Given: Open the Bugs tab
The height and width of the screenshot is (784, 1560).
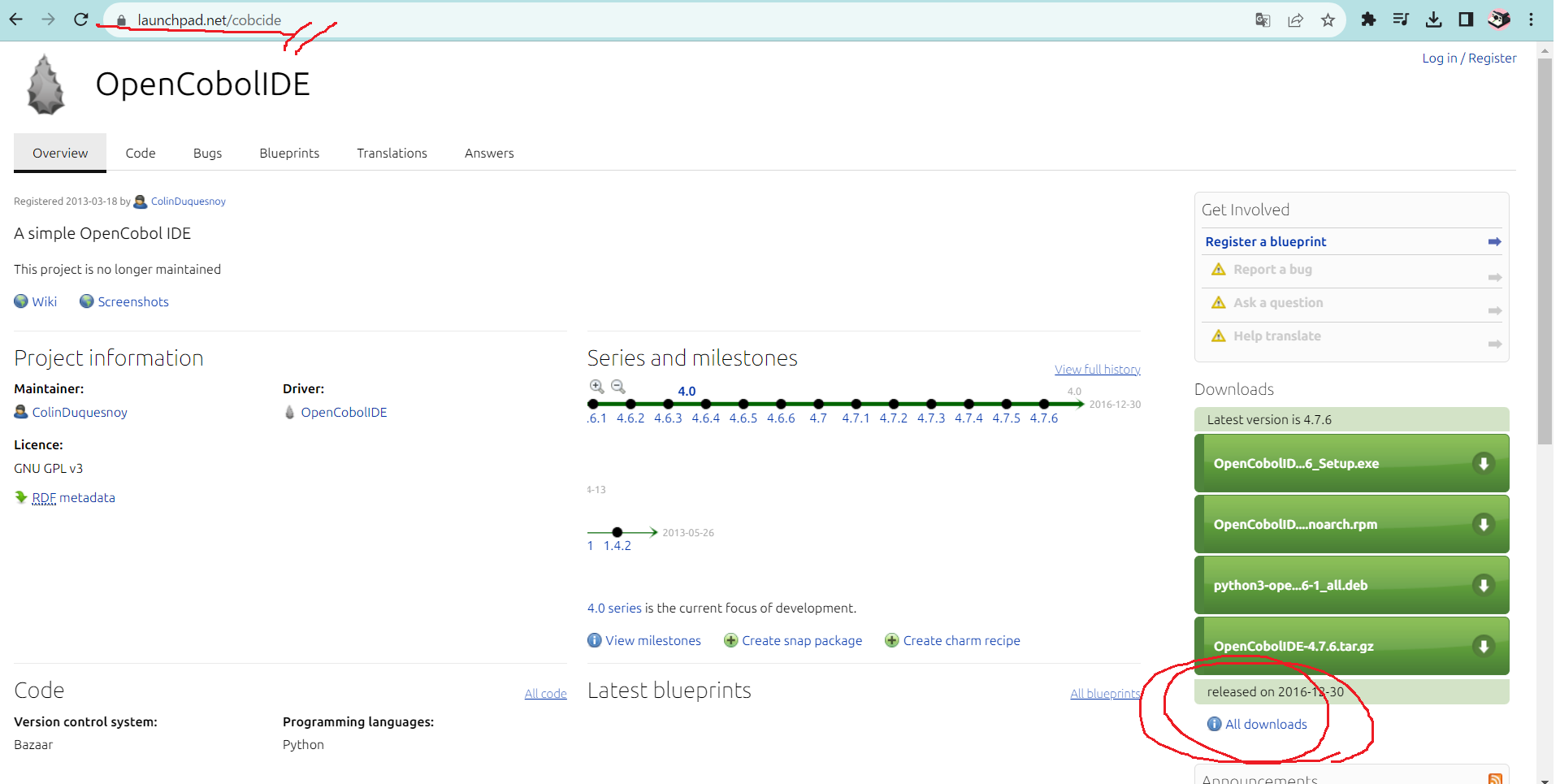Looking at the screenshot, I should (207, 153).
